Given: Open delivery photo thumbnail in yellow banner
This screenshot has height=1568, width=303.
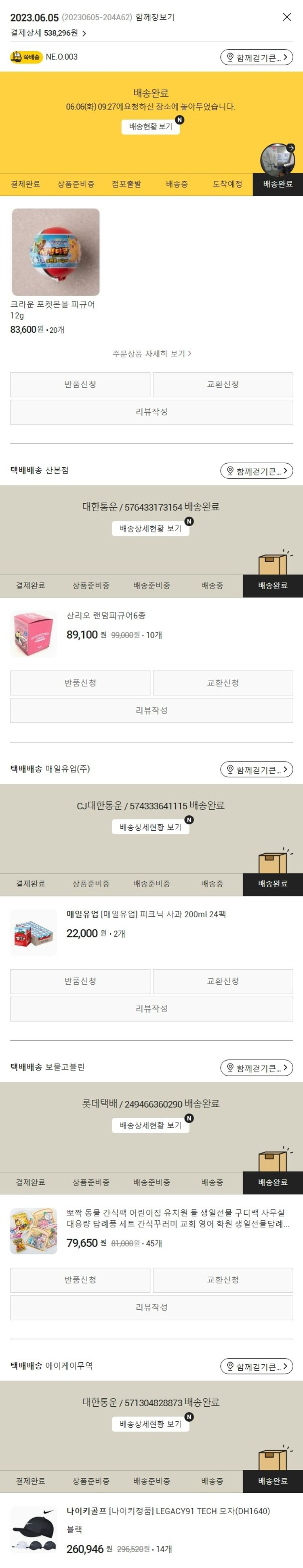Looking at the screenshot, I should pyautogui.click(x=278, y=160).
